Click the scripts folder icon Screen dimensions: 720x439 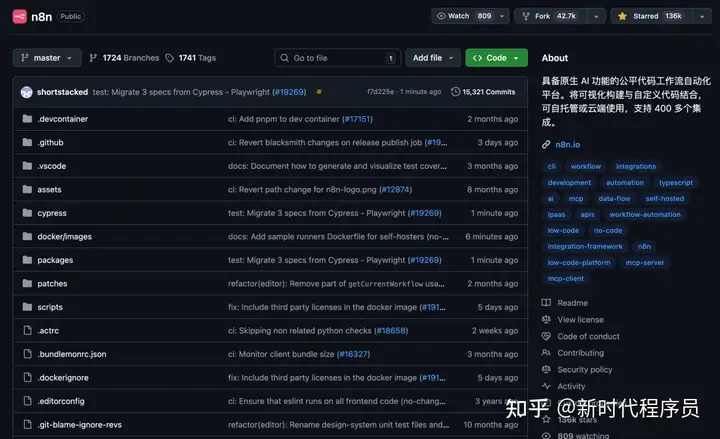pyautogui.click(x=28, y=307)
